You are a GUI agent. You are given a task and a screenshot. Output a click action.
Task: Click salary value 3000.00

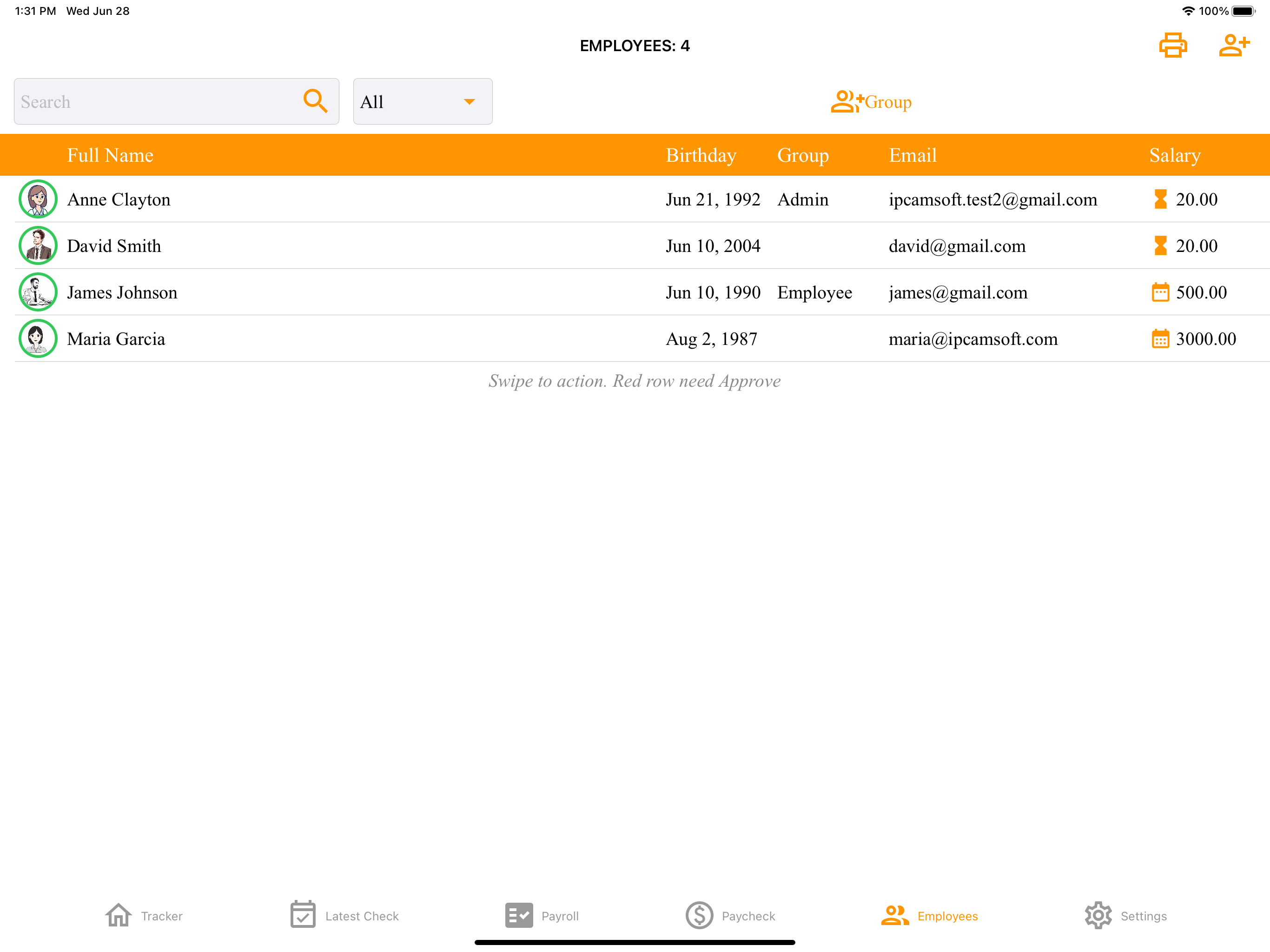click(1206, 339)
